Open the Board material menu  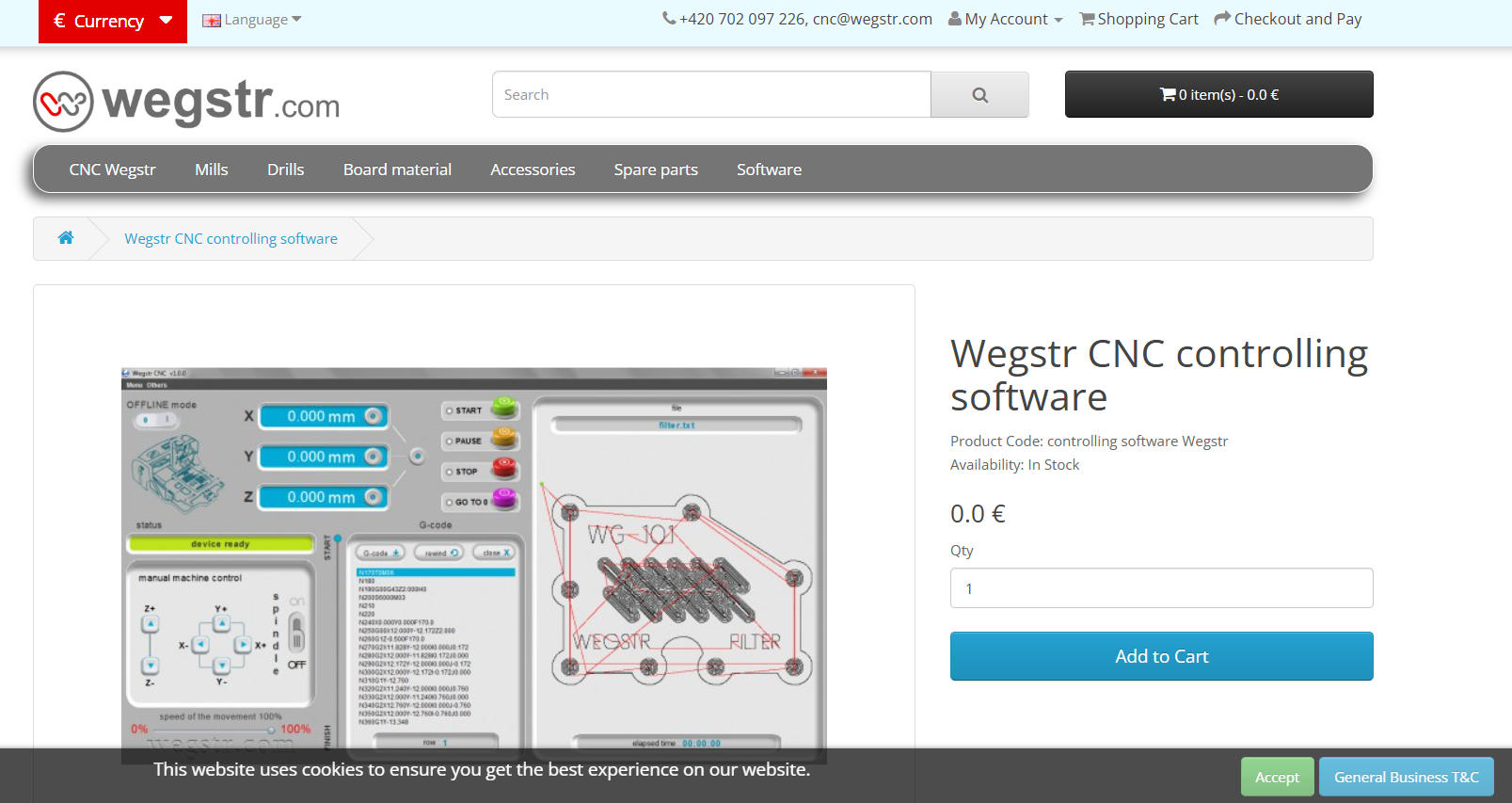pyautogui.click(x=397, y=169)
